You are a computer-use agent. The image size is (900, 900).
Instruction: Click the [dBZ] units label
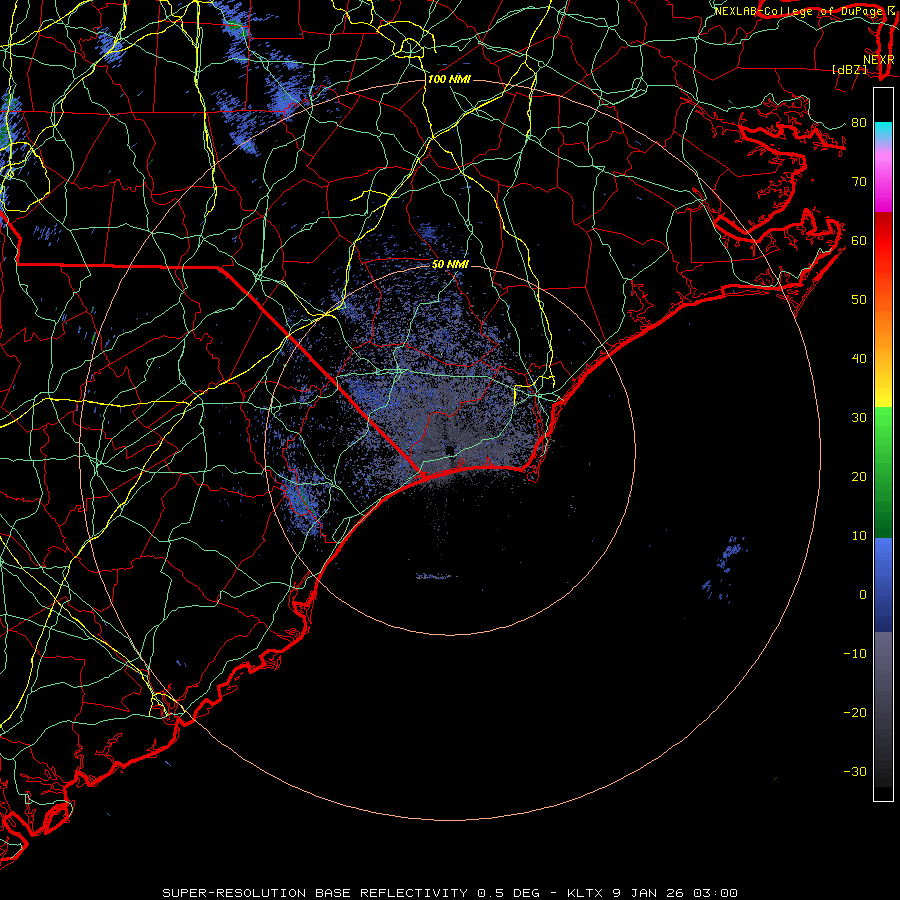(x=849, y=70)
